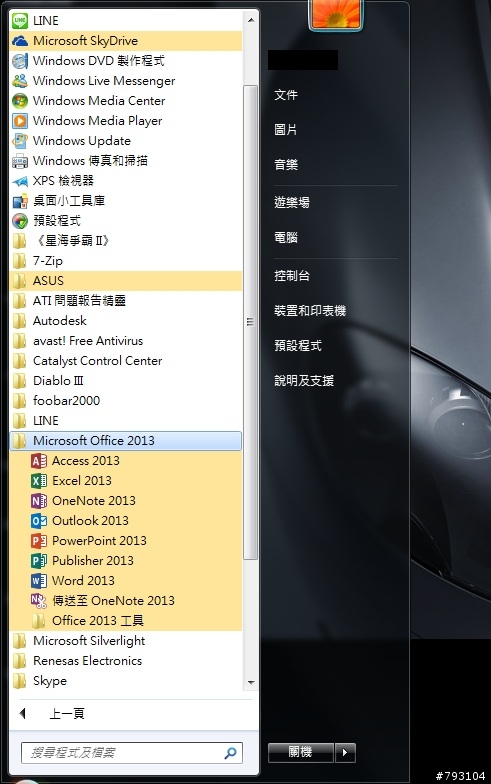
Task: Click 預設程式 icon in program list
Action: point(20,220)
